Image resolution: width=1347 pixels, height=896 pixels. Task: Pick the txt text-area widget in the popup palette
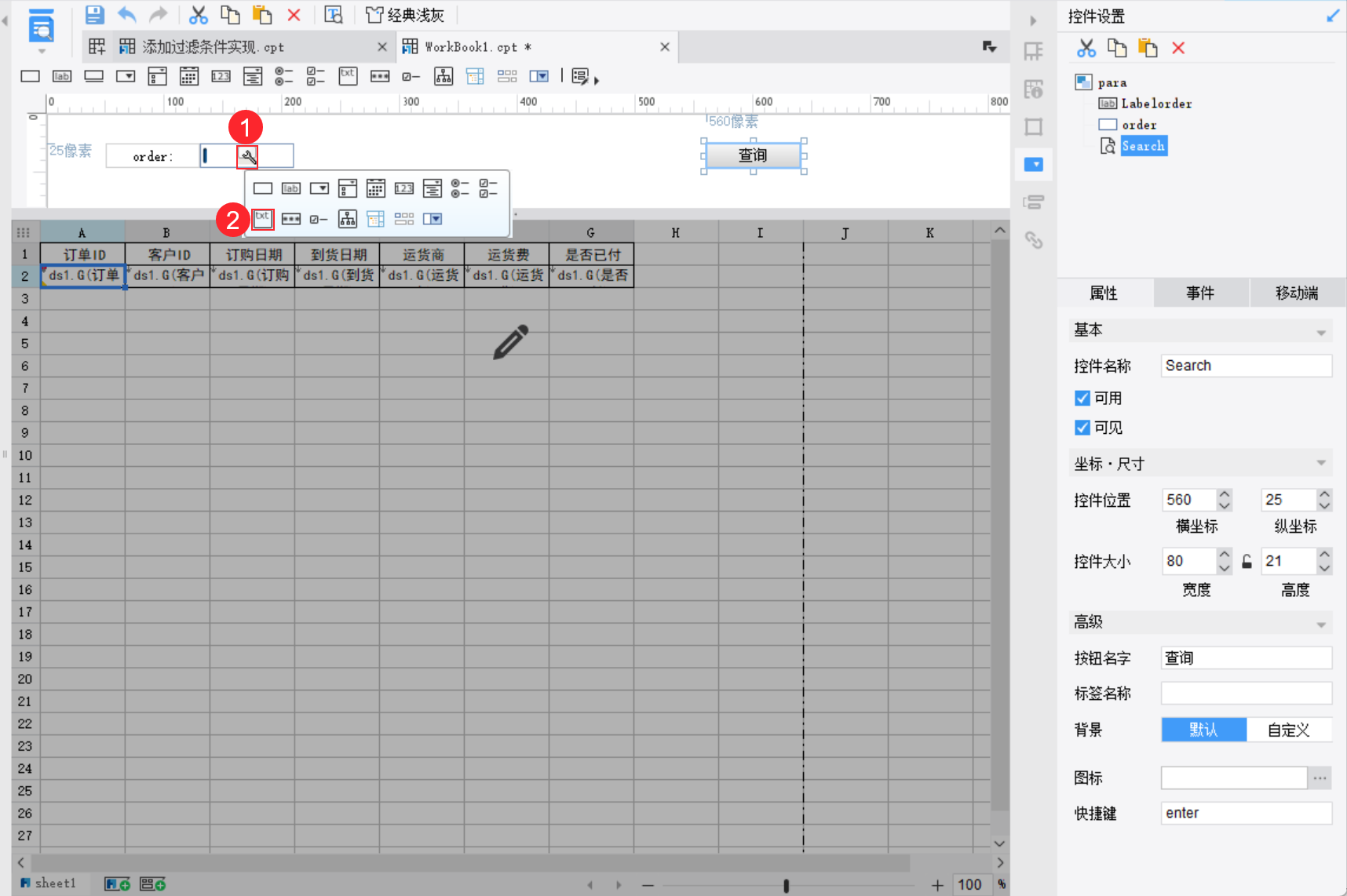[x=263, y=218]
